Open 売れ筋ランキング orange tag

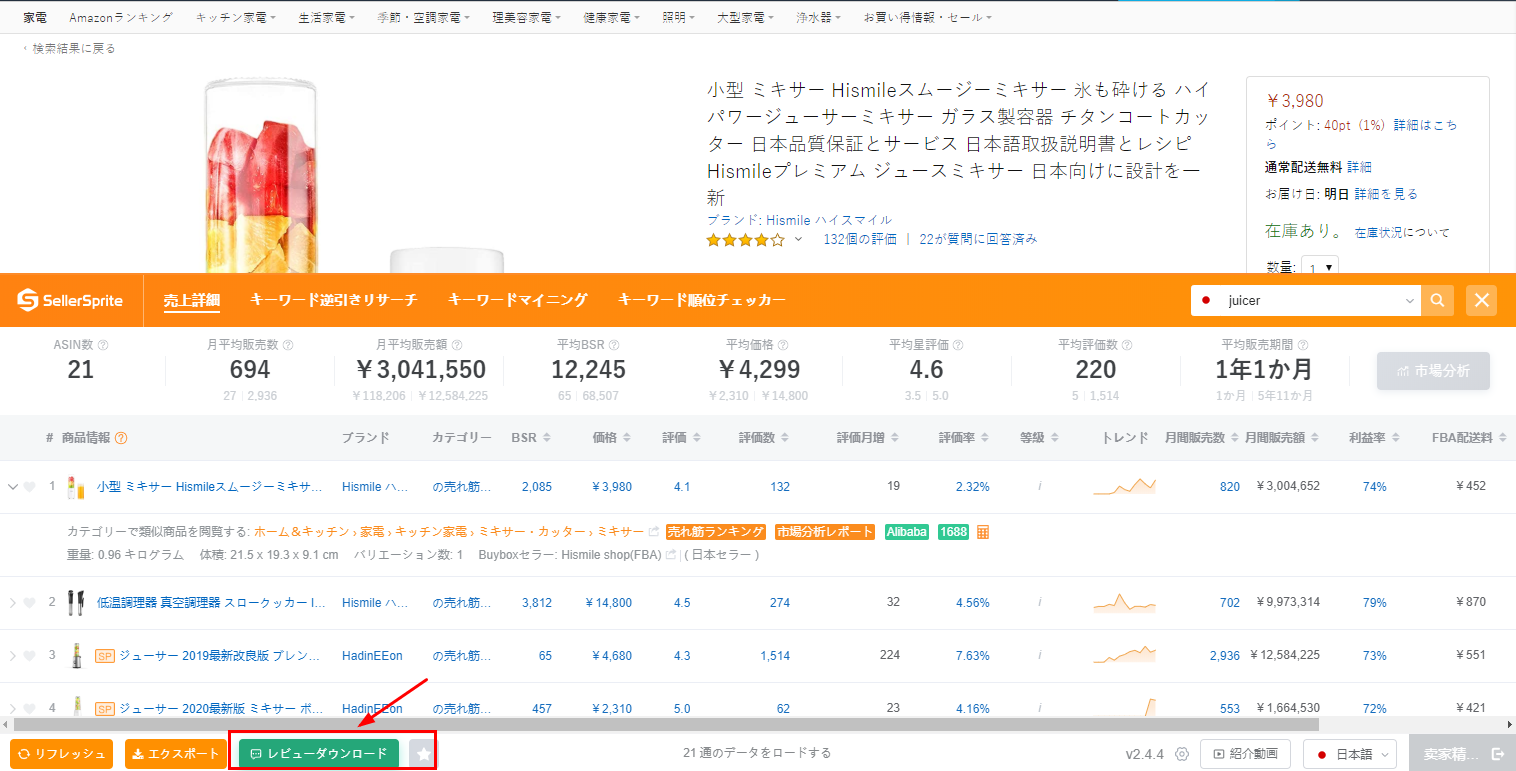pyautogui.click(x=716, y=532)
